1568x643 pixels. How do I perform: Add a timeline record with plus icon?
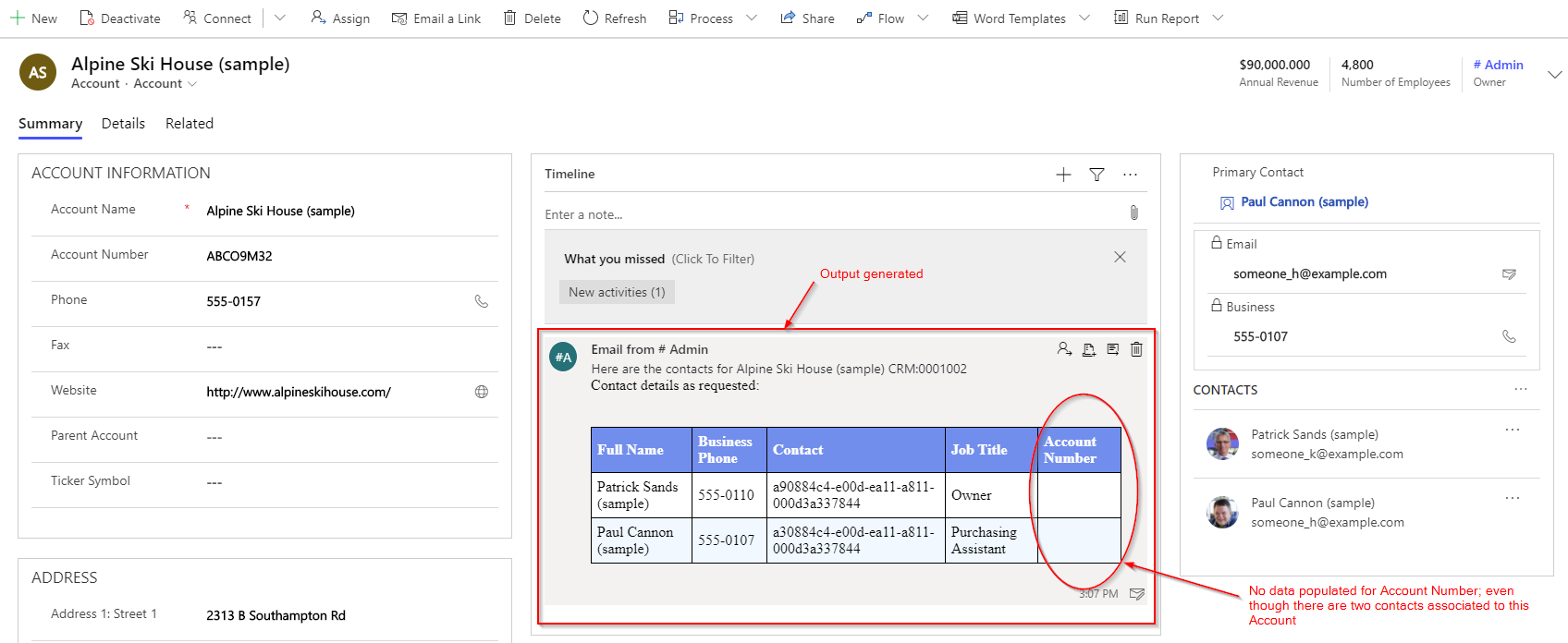coord(1063,175)
